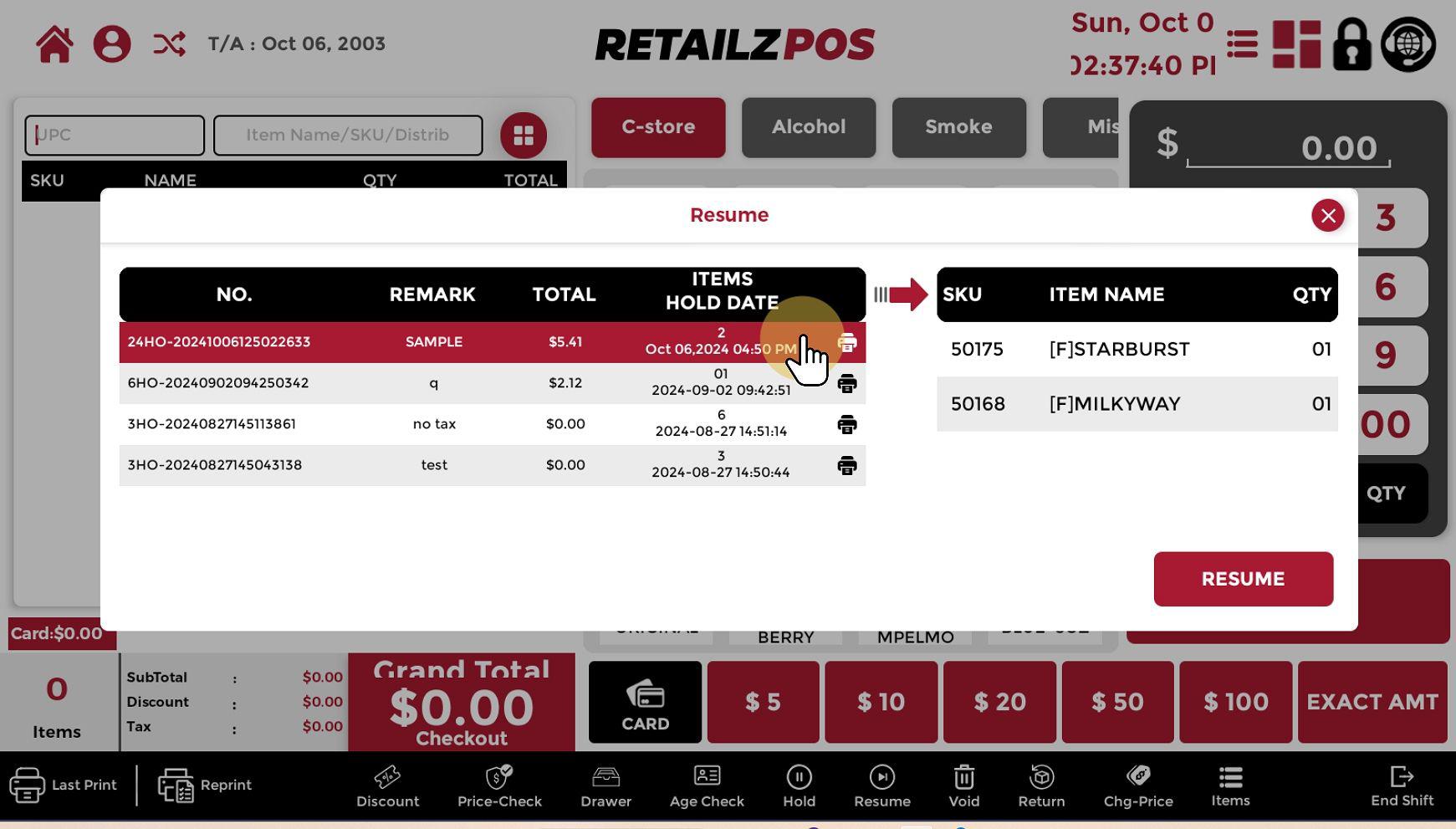Image resolution: width=1456 pixels, height=829 pixels.
Task: Select held order 3HO-20240827145043138
Action: tap(215, 465)
